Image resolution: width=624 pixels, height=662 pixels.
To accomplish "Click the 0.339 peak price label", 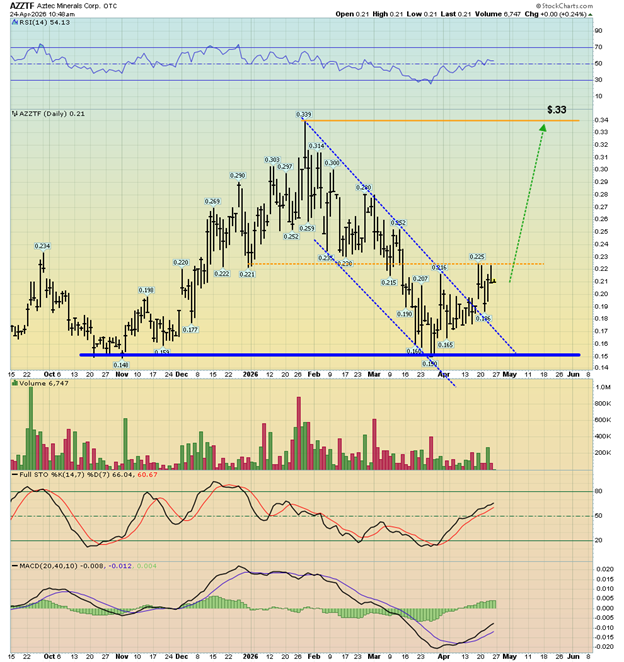I will (x=304, y=115).
